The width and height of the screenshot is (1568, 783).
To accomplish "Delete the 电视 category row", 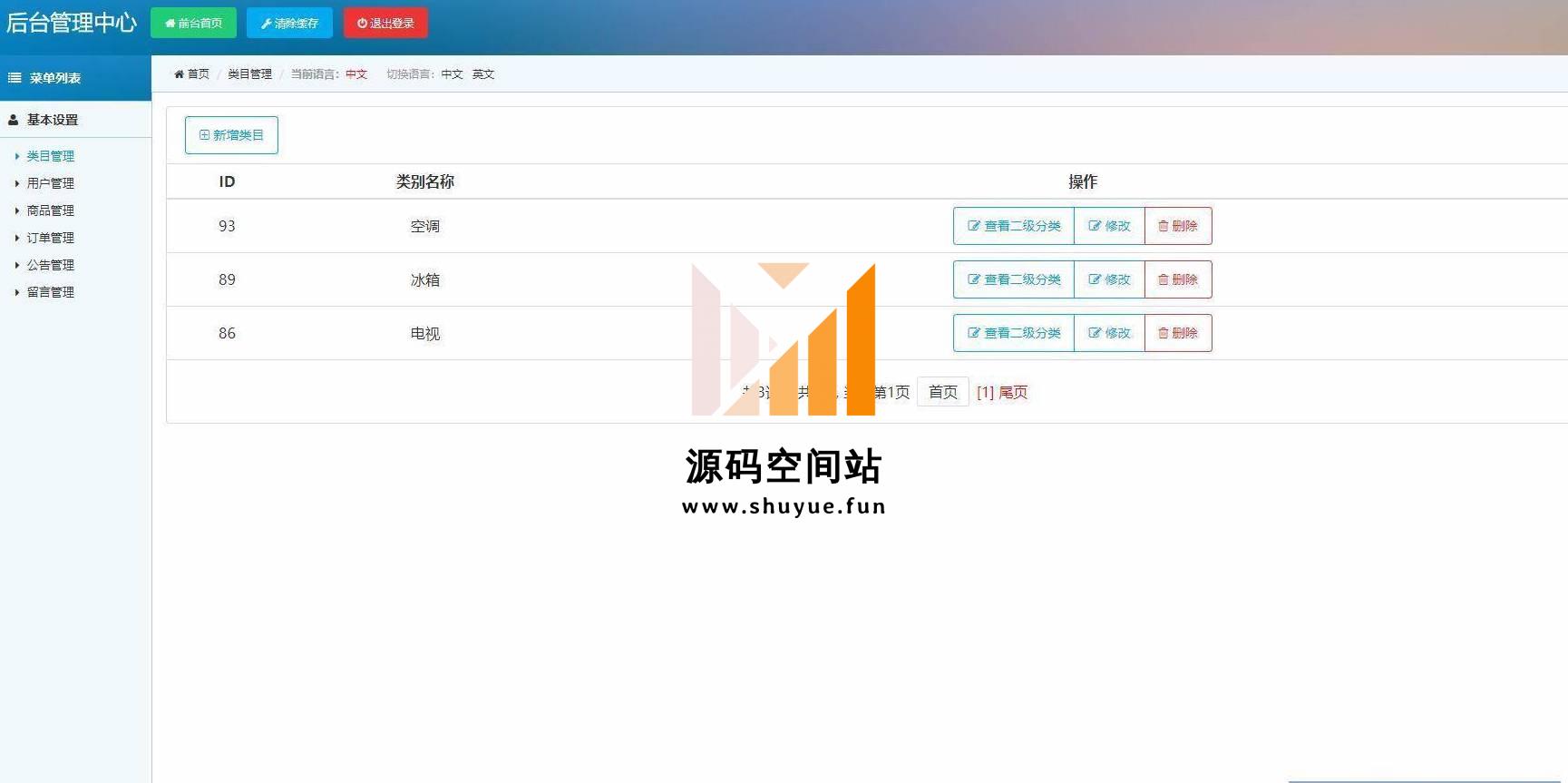I will point(1177,333).
